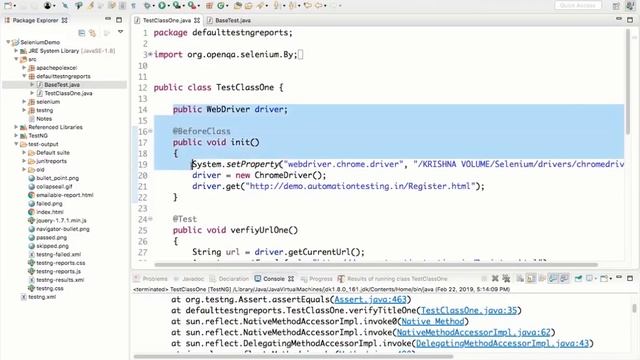Expand folded imports at line 3
This screenshot has height=360, width=640.
click(x=150, y=54)
